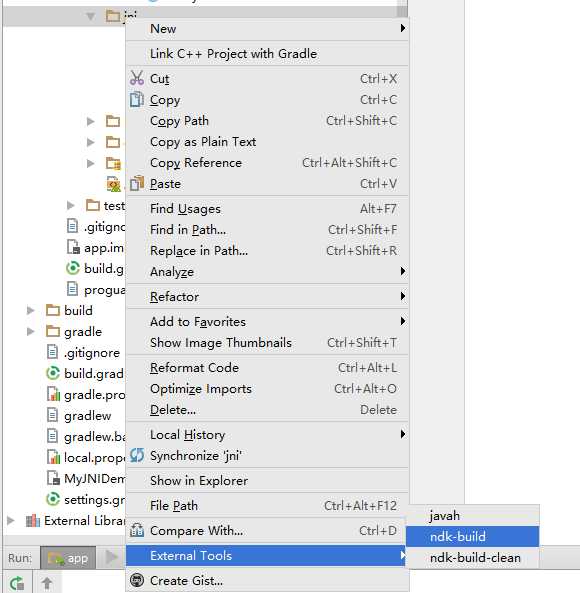
Task: Click the Create Gist GitHub icon
Action: coord(137,580)
